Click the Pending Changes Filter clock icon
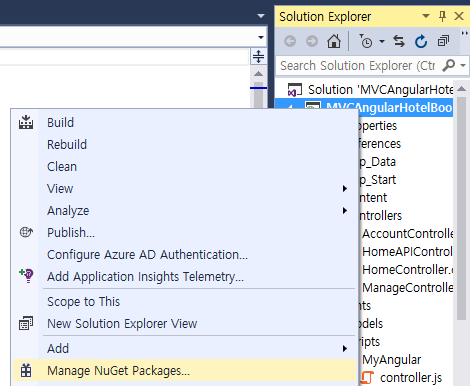The image size is (470, 386). 366,41
